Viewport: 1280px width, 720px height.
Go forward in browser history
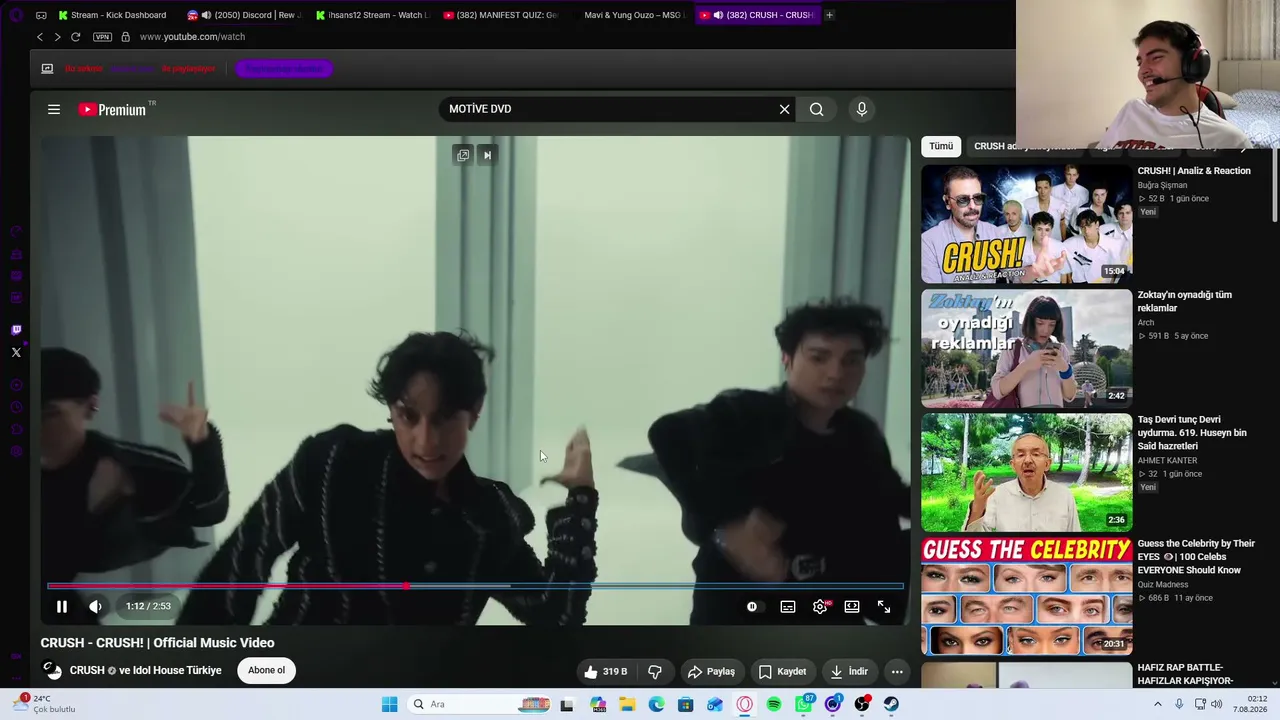pos(57,37)
